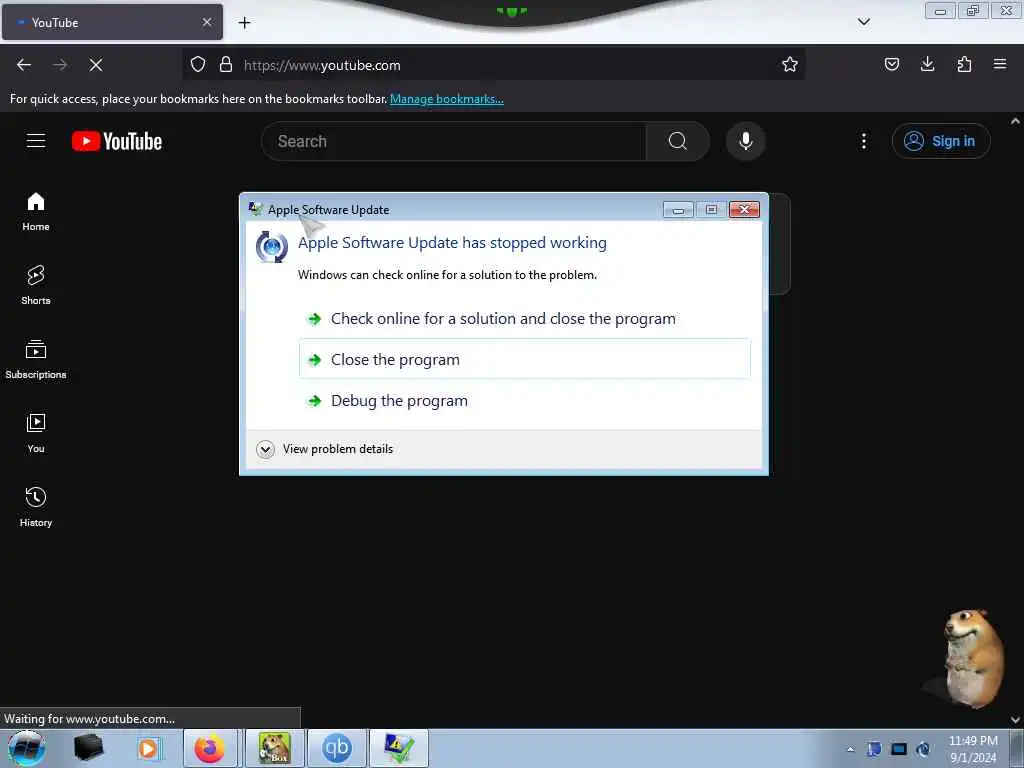Click the show desktop button
The image size is (1024, 768).
(1017, 748)
